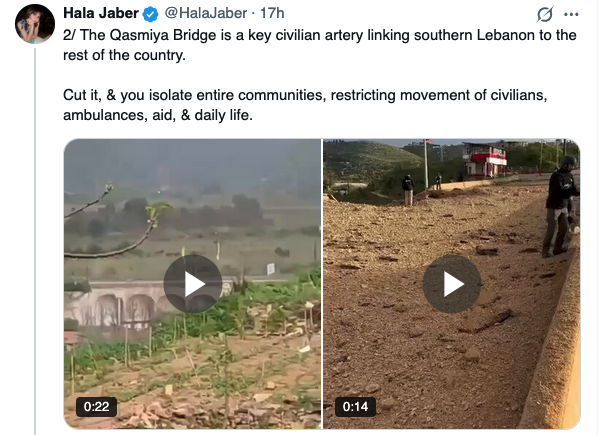The height and width of the screenshot is (435, 598).
Task: Open the Grok explain icon on tweet
Action: [x=544, y=14]
